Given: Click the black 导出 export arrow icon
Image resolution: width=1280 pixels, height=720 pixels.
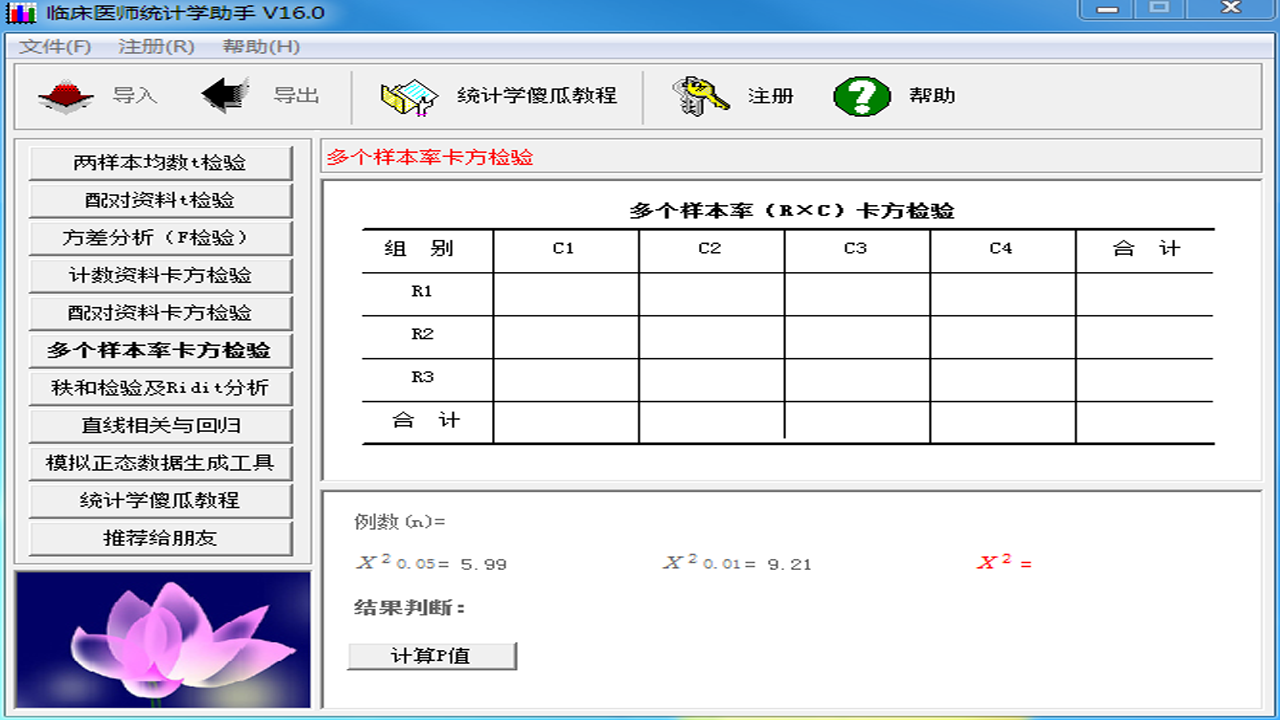Looking at the screenshot, I should [225, 93].
